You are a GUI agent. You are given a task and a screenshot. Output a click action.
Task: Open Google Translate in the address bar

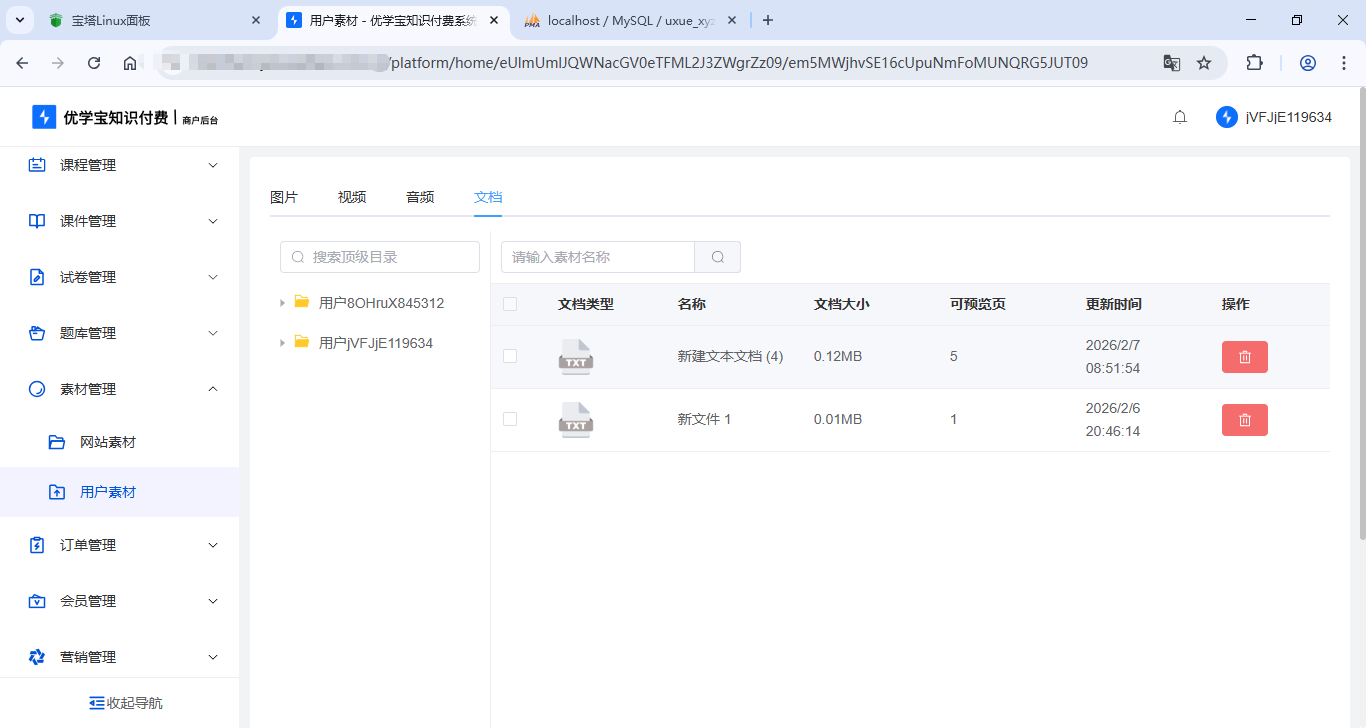[x=1171, y=62]
